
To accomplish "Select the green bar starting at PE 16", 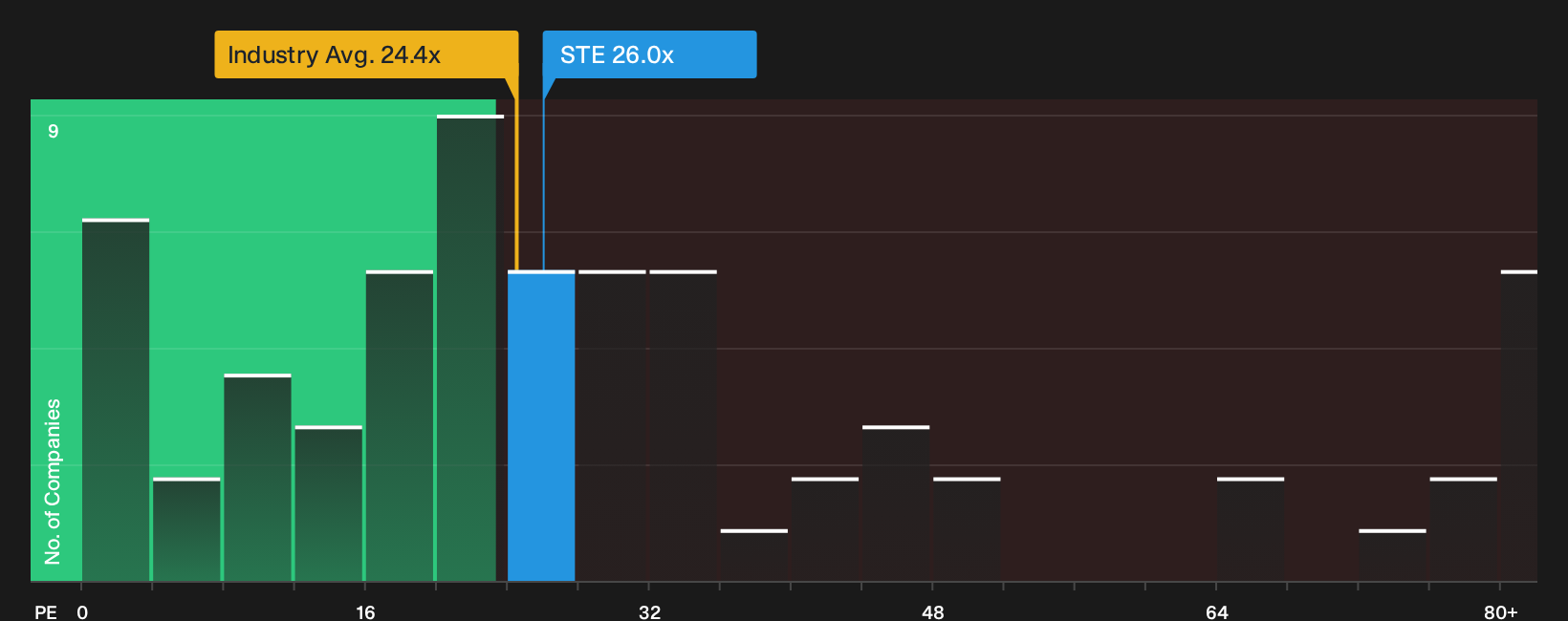I will (400, 426).
